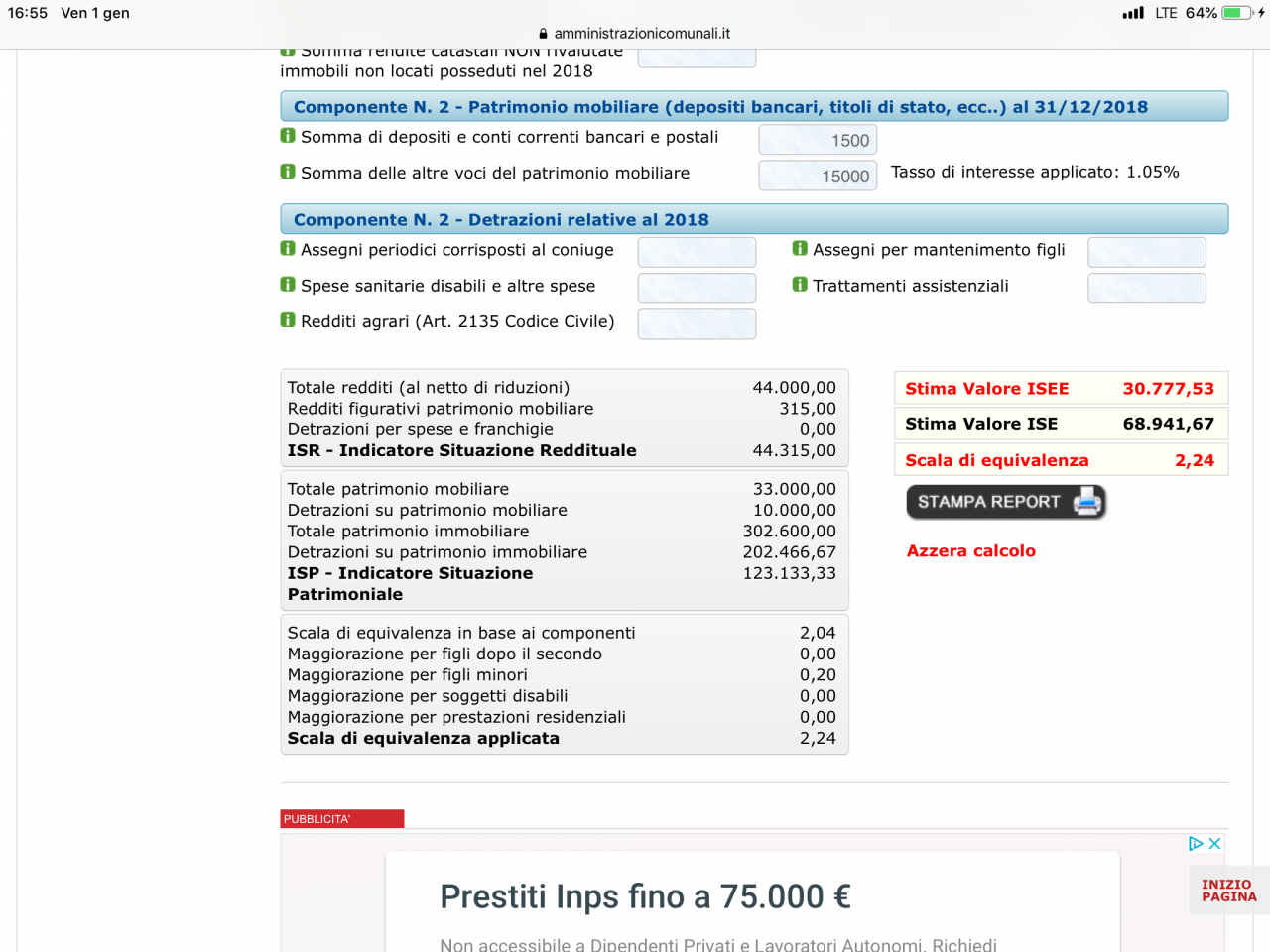Focus the Assegni per mantenimento figli field
The image size is (1270, 952).
1147,252
